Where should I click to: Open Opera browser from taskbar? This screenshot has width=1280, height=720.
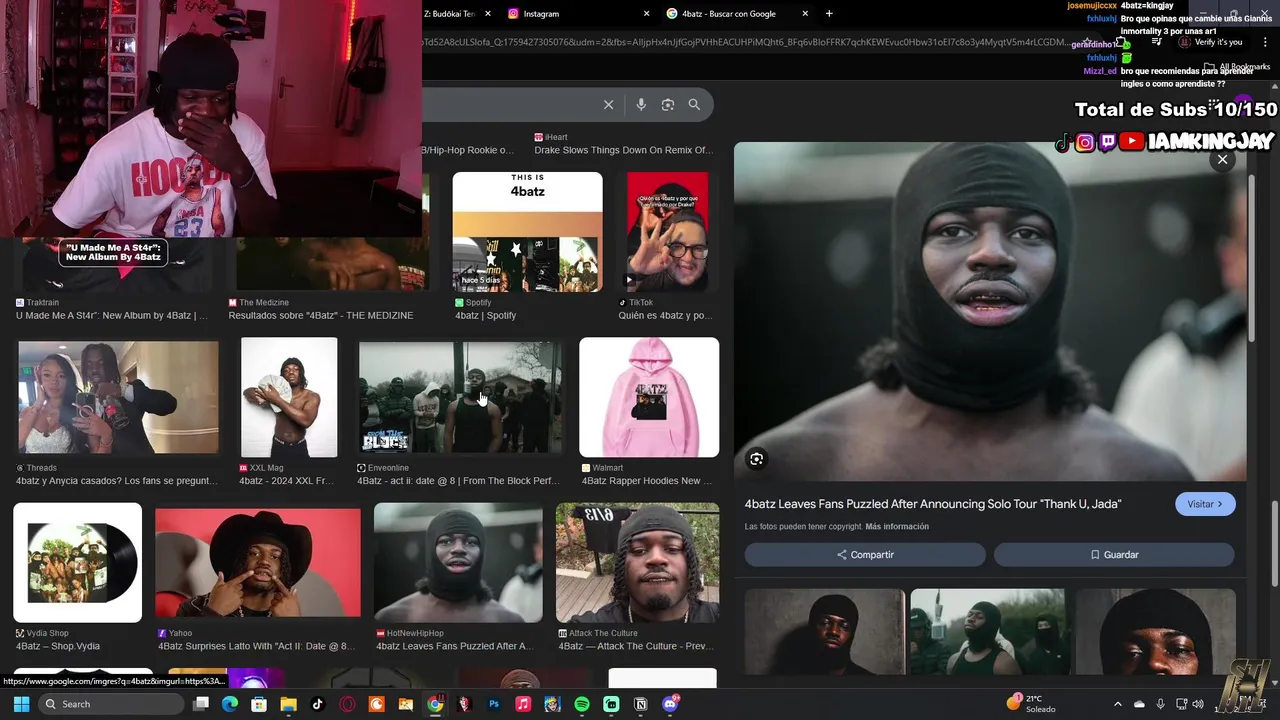[x=347, y=704]
